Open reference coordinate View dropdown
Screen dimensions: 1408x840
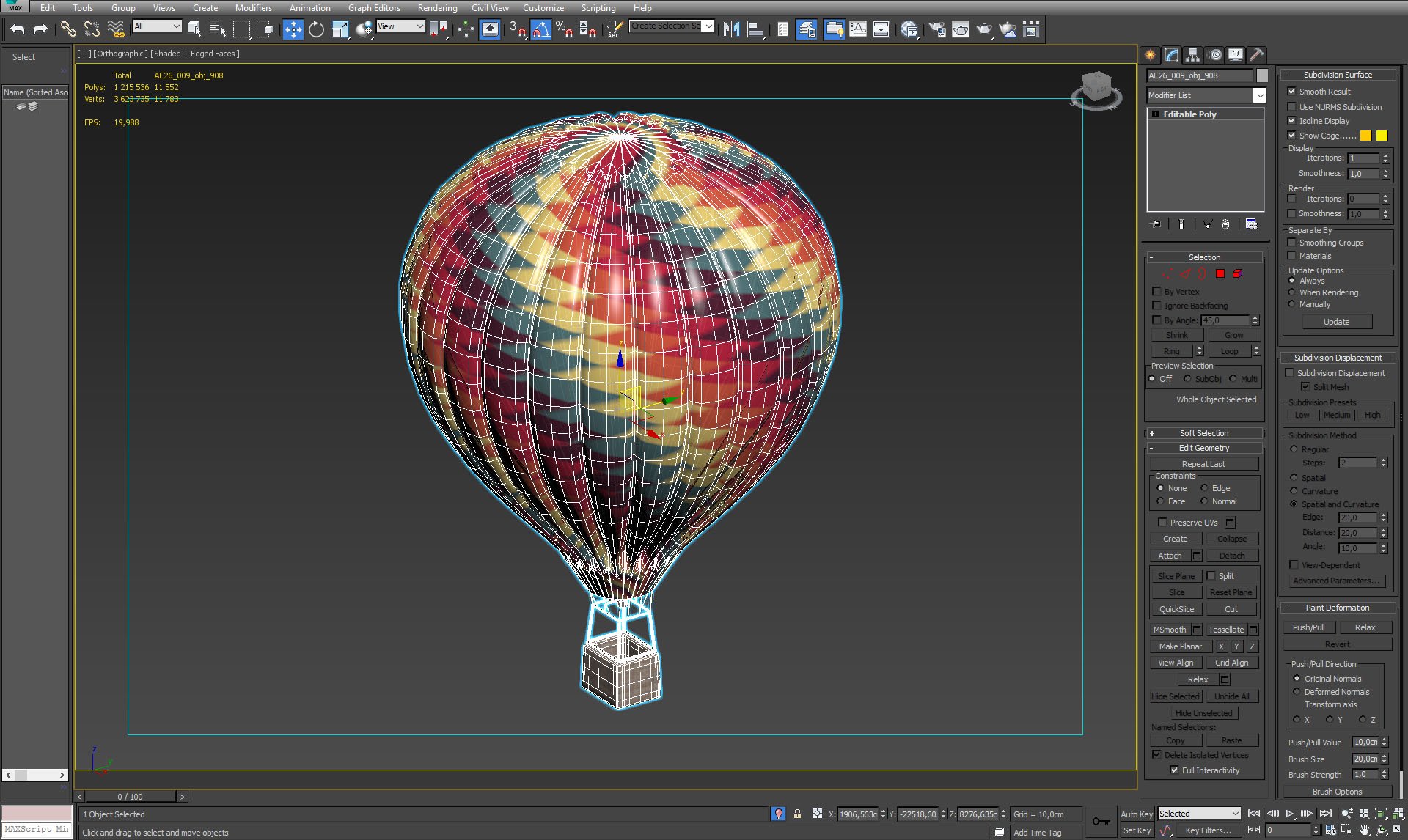point(400,26)
